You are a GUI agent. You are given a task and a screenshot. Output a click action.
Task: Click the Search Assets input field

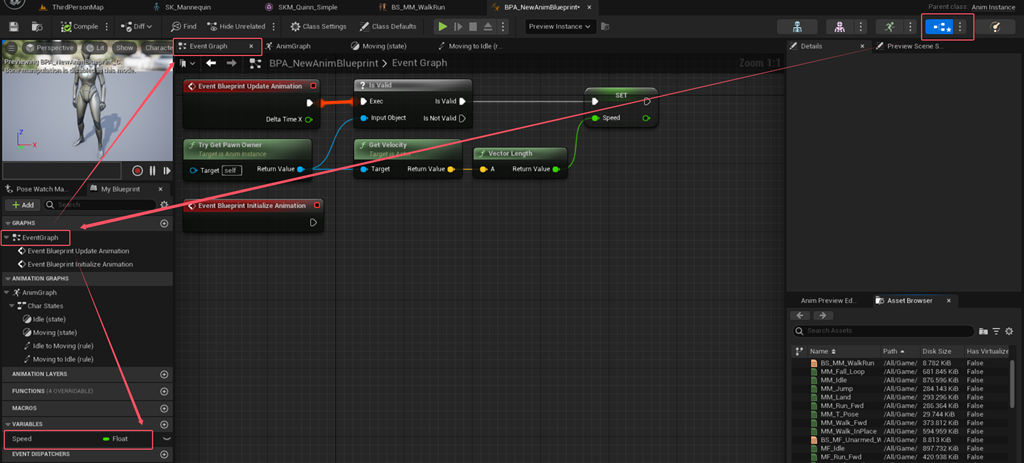(x=883, y=331)
